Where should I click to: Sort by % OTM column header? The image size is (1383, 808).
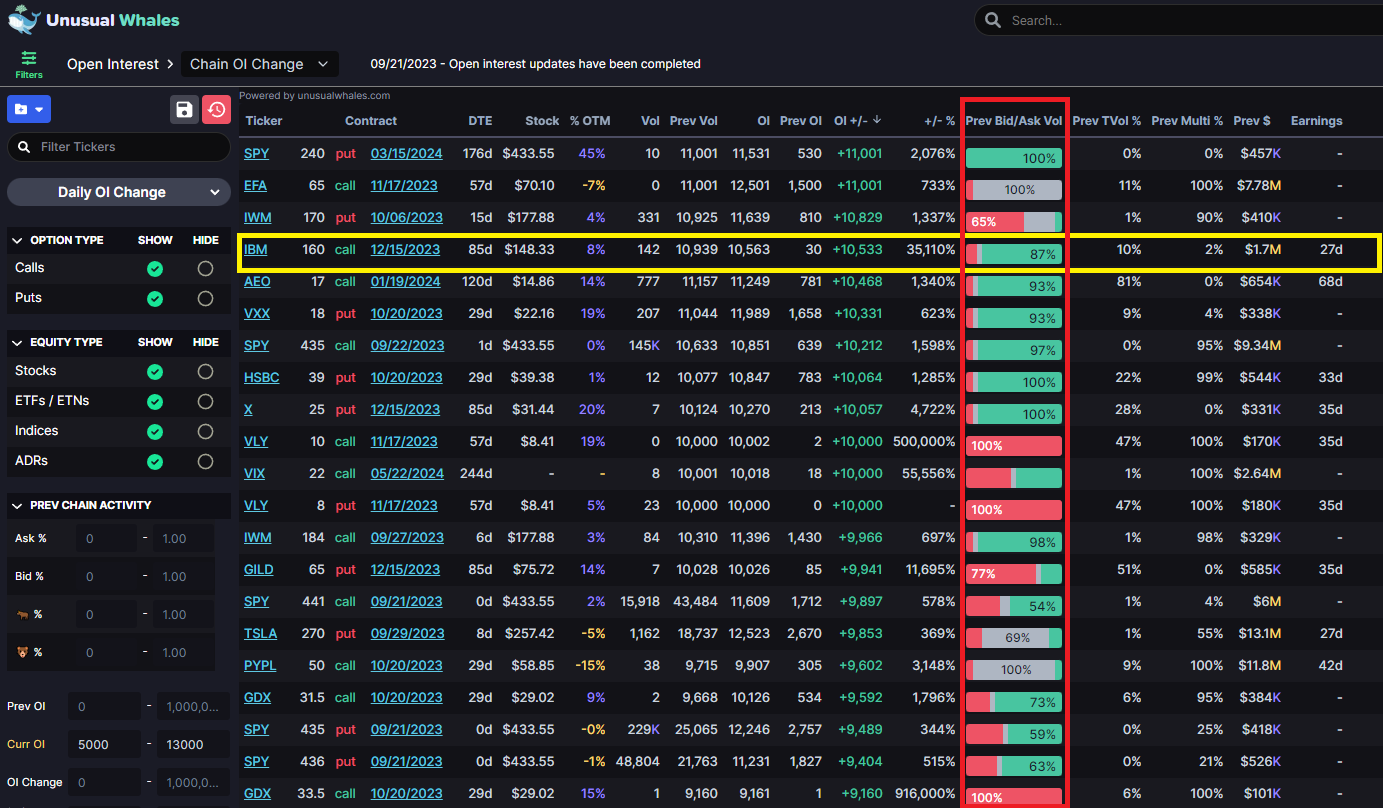[x=589, y=120]
